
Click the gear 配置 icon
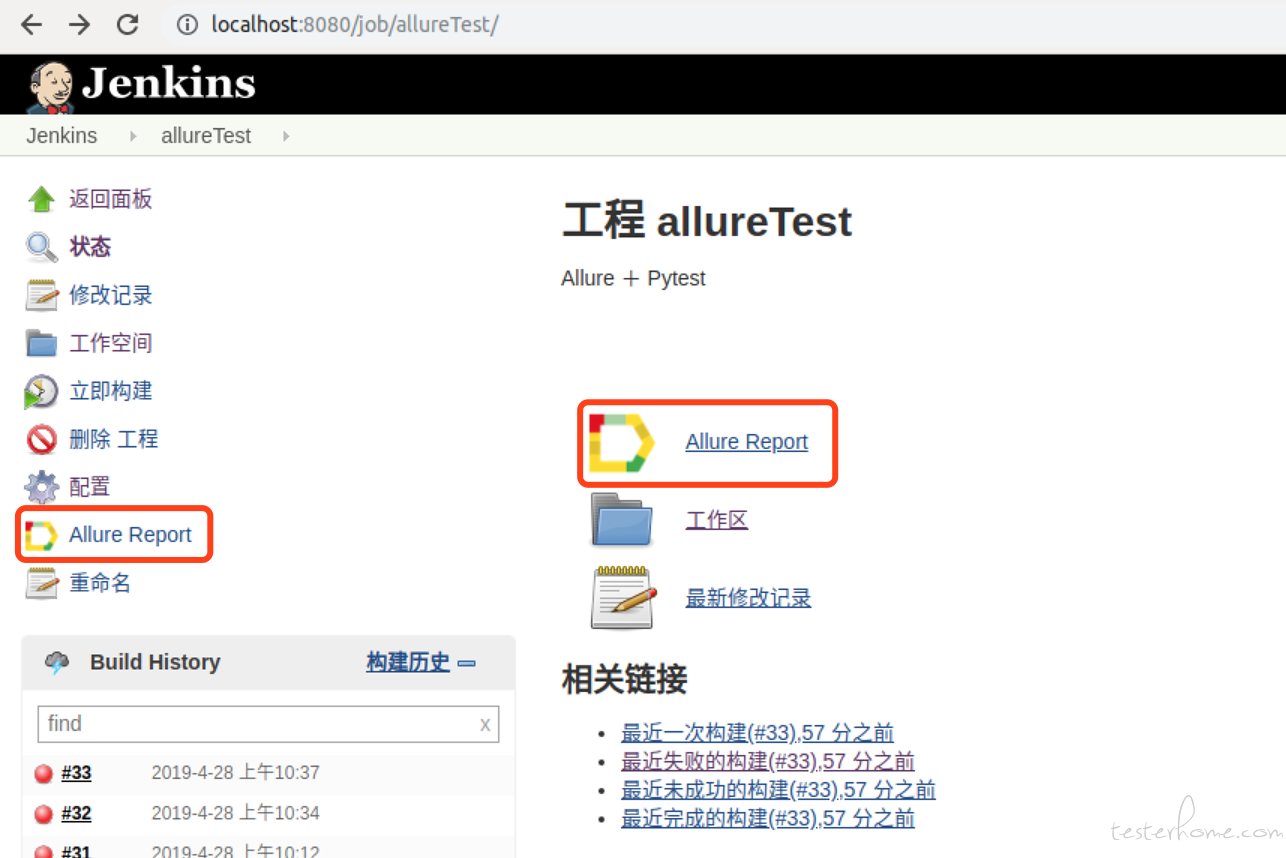click(41, 487)
